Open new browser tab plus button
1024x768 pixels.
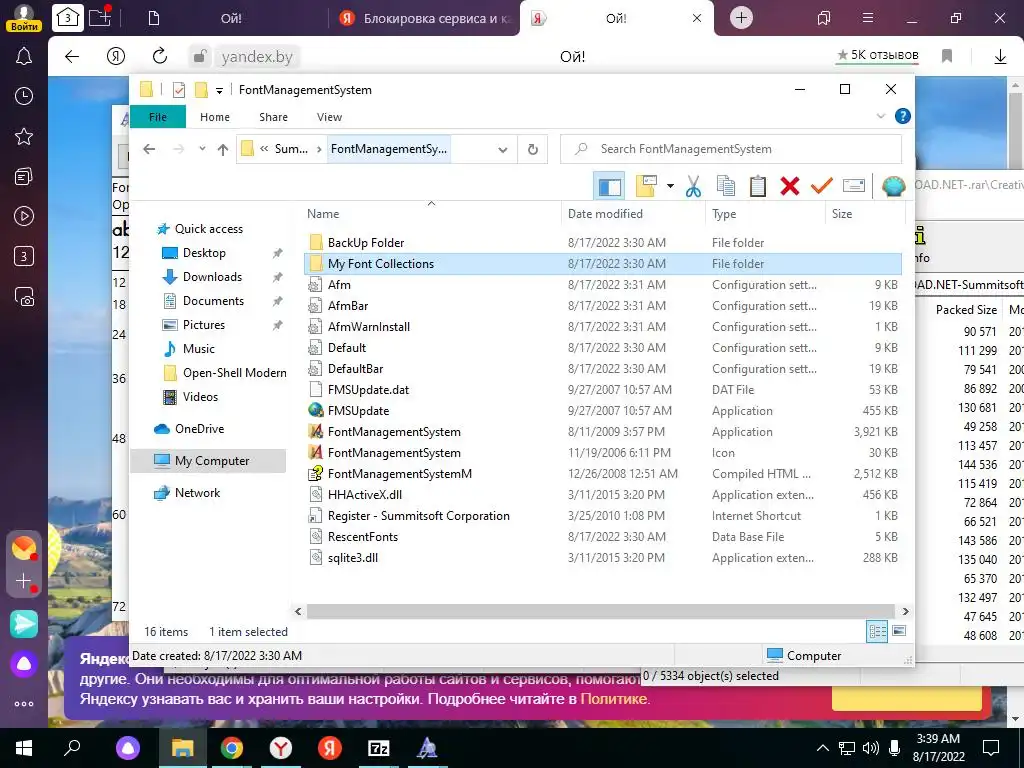741,18
